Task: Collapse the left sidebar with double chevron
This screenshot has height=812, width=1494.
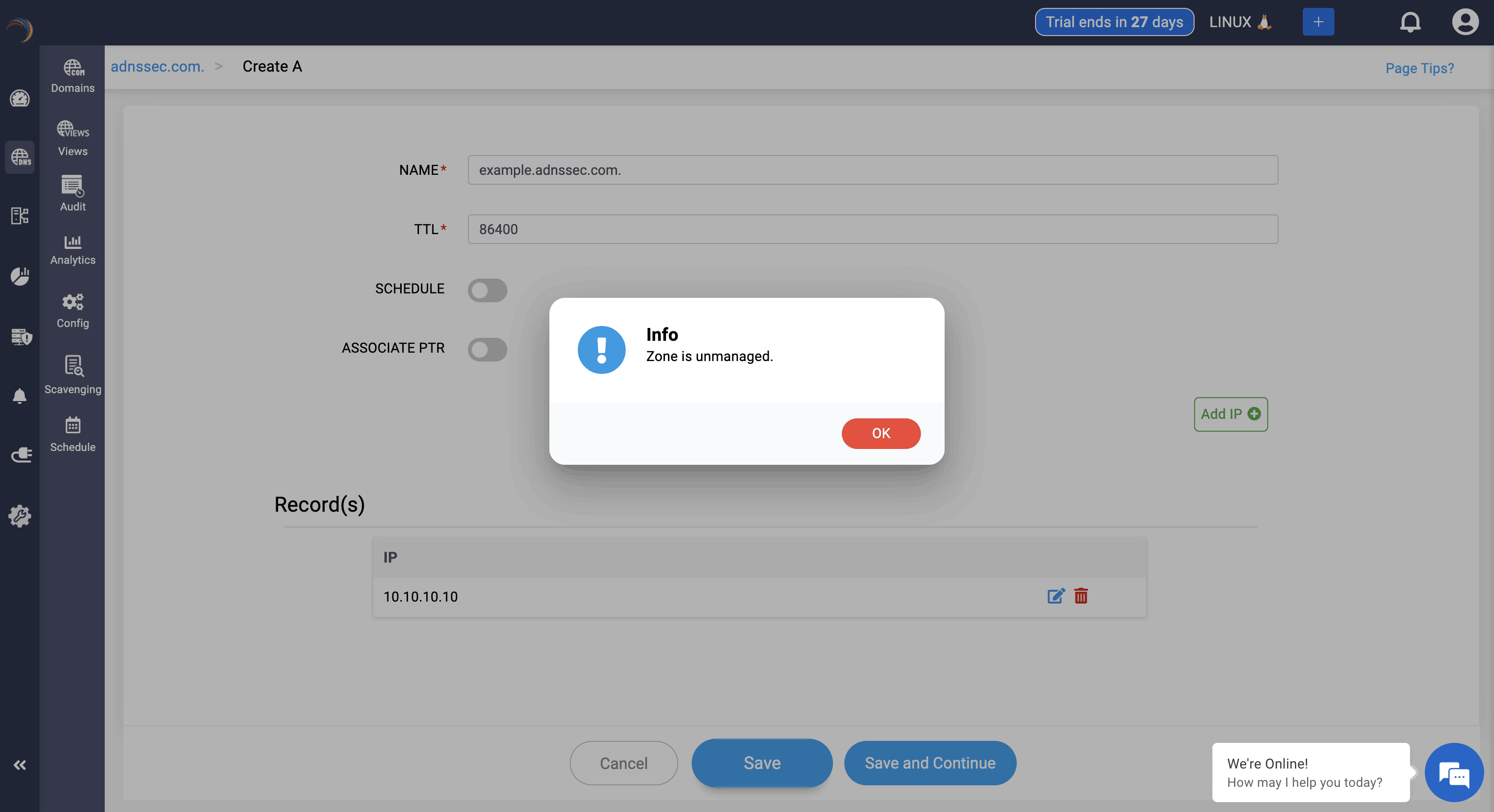Action: click(x=20, y=765)
